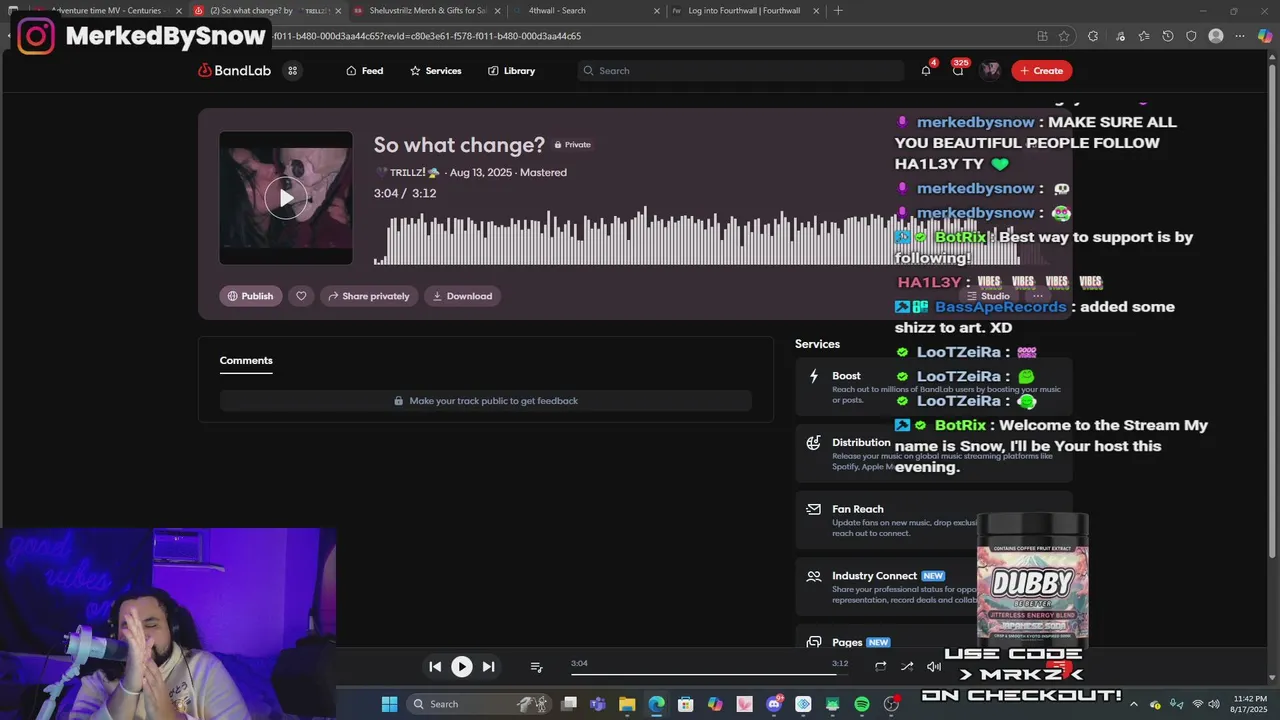Screen dimensions: 1280x720
Task: Toggle repeat in the player bar
Action: (880, 666)
